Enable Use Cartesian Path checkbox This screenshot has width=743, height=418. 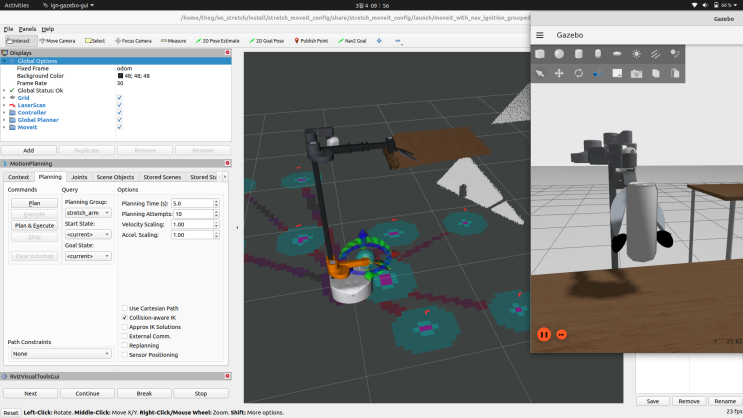[x=125, y=308]
